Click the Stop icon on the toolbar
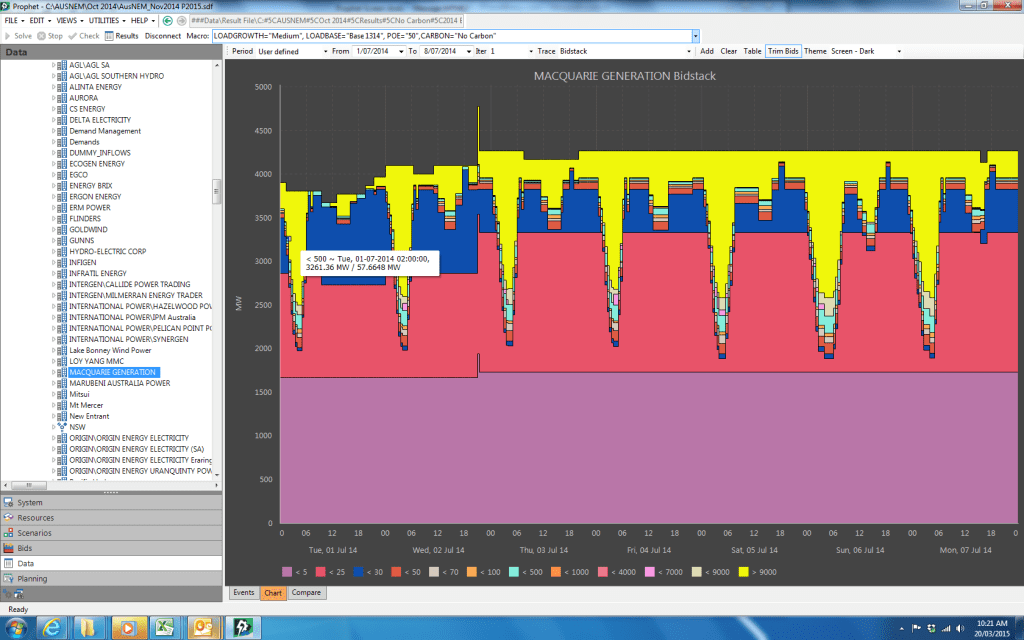This screenshot has width=1024, height=640. (x=53, y=35)
